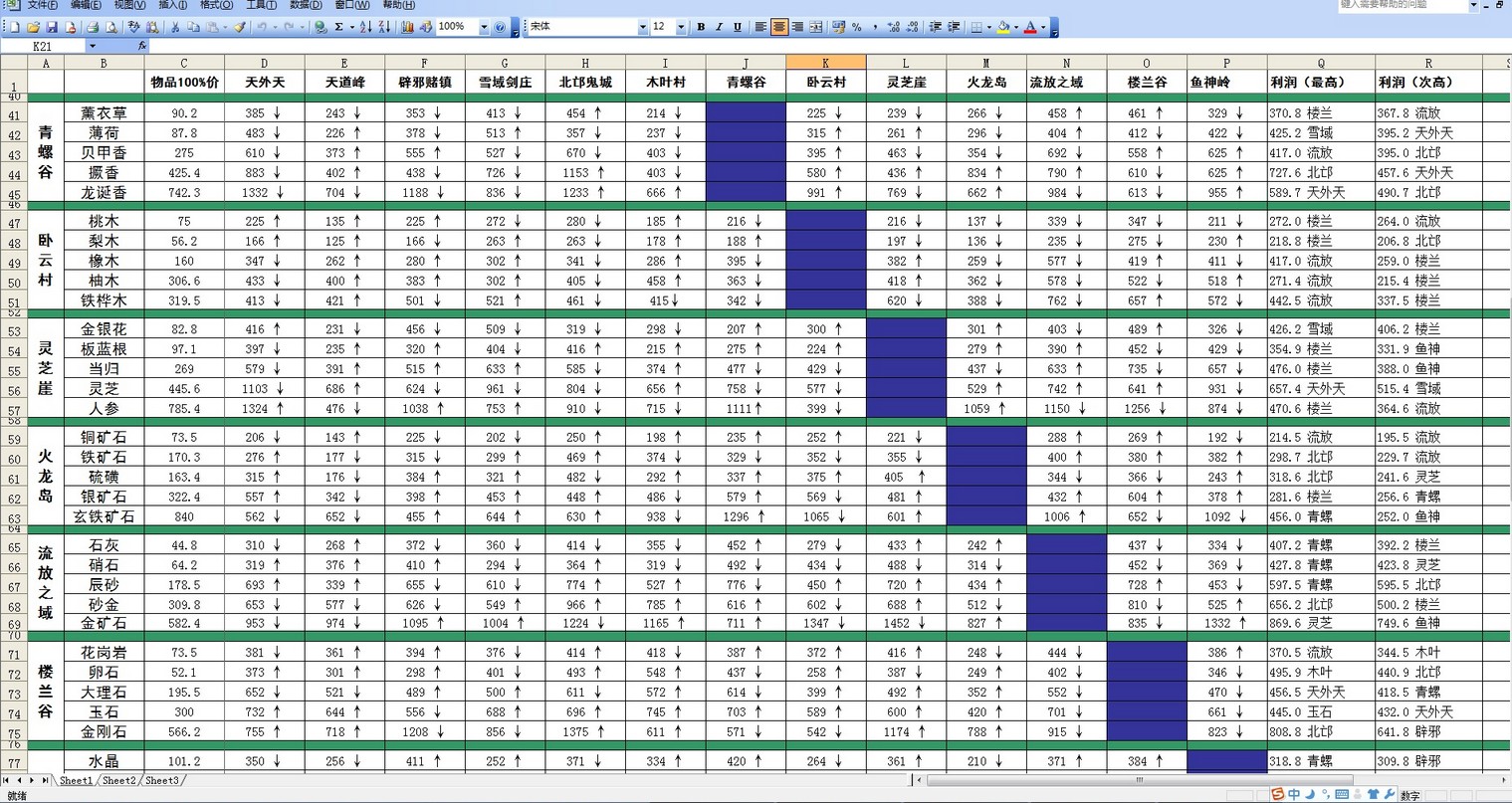The width and height of the screenshot is (1512, 803).
Task: Apply red font color A
Action: (1030, 27)
